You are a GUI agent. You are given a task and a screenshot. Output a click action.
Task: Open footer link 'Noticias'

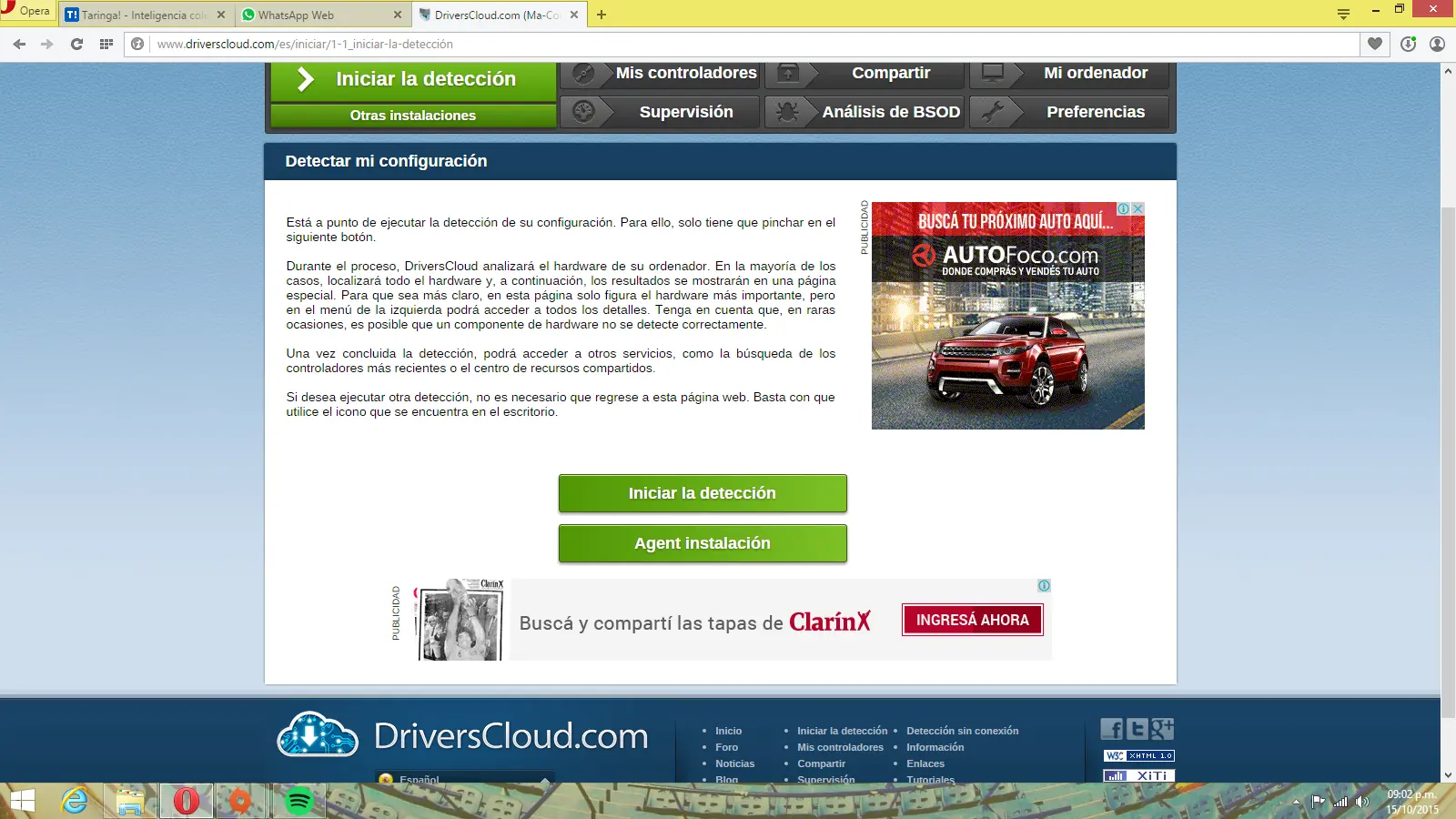(x=734, y=763)
